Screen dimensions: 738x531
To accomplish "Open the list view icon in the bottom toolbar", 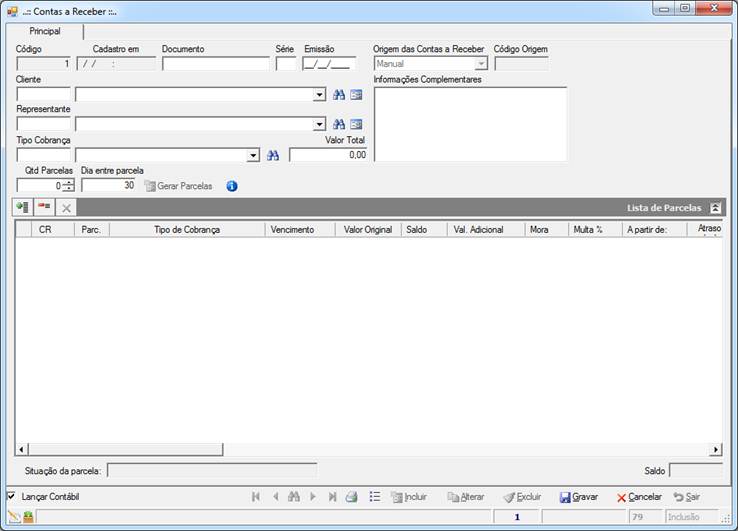I will (375, 497).
